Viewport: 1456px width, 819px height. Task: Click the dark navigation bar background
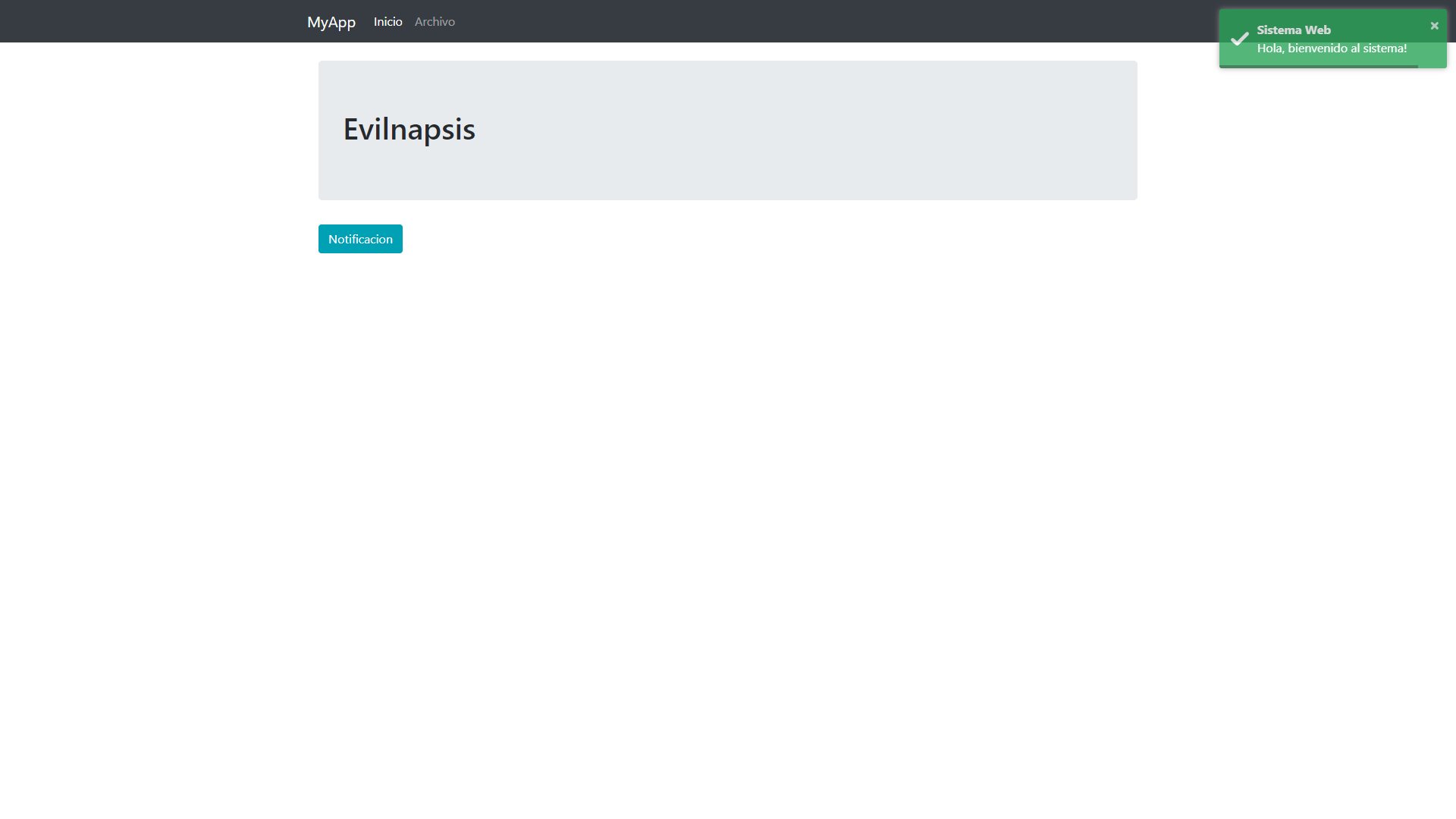click(x=758, y=20)
